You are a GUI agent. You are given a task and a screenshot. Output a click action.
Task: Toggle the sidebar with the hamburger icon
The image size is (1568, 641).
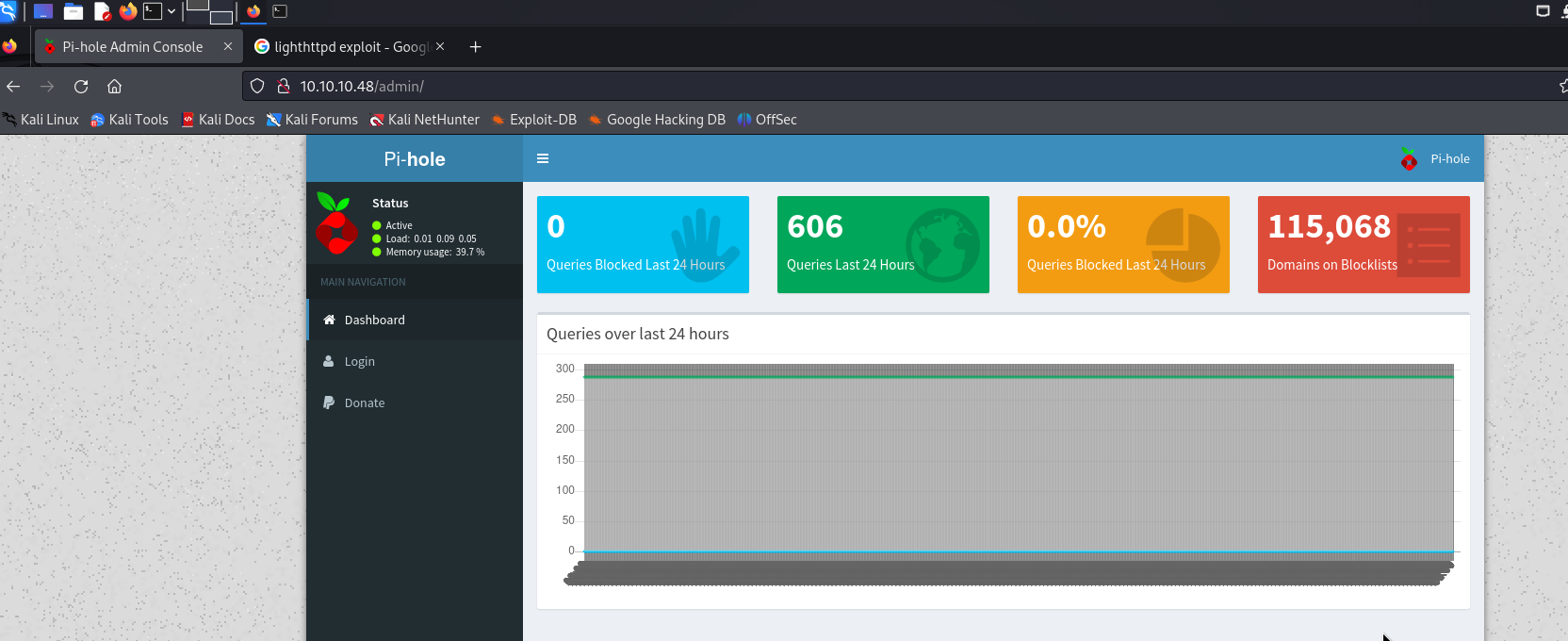coord(543,158)
